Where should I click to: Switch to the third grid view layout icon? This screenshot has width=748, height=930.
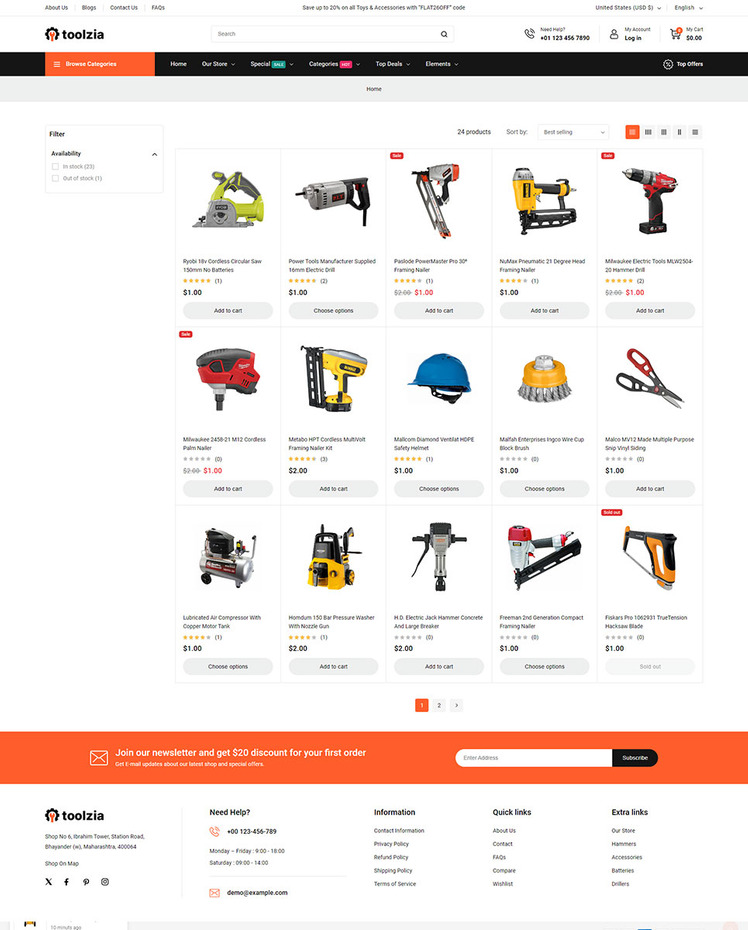point(664,132)
